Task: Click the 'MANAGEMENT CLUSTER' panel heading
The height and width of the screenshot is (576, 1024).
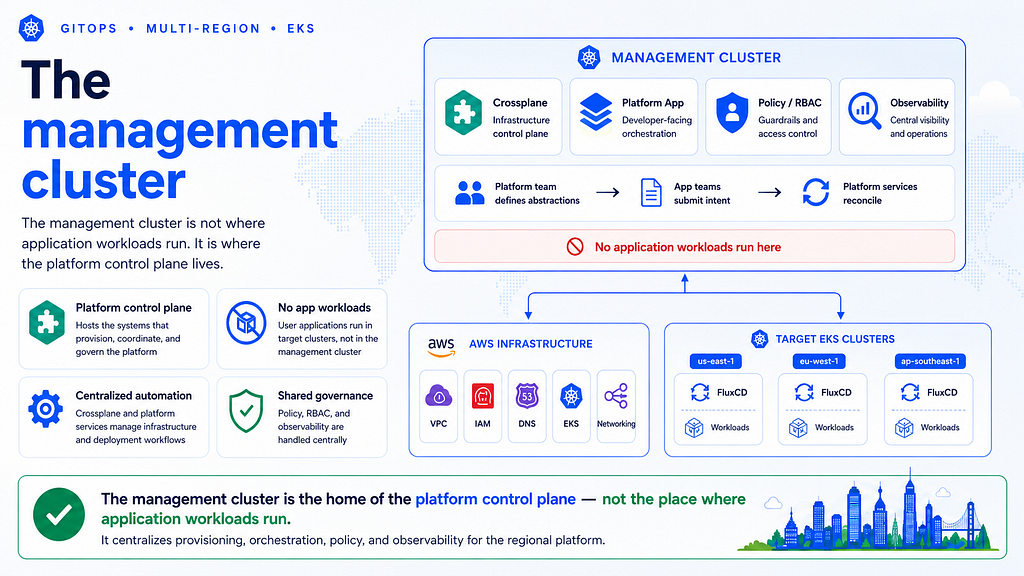Action: 696,57
